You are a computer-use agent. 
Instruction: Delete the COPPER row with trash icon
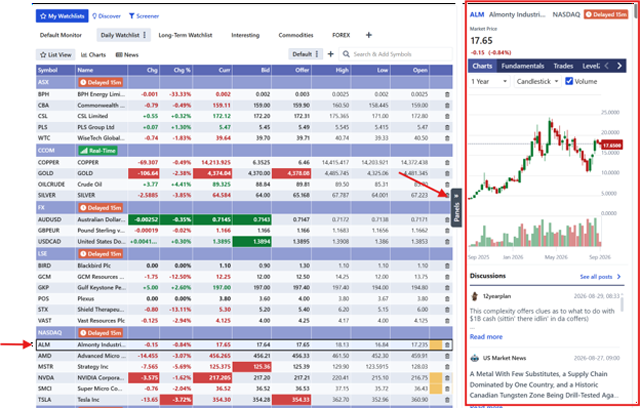447,162
